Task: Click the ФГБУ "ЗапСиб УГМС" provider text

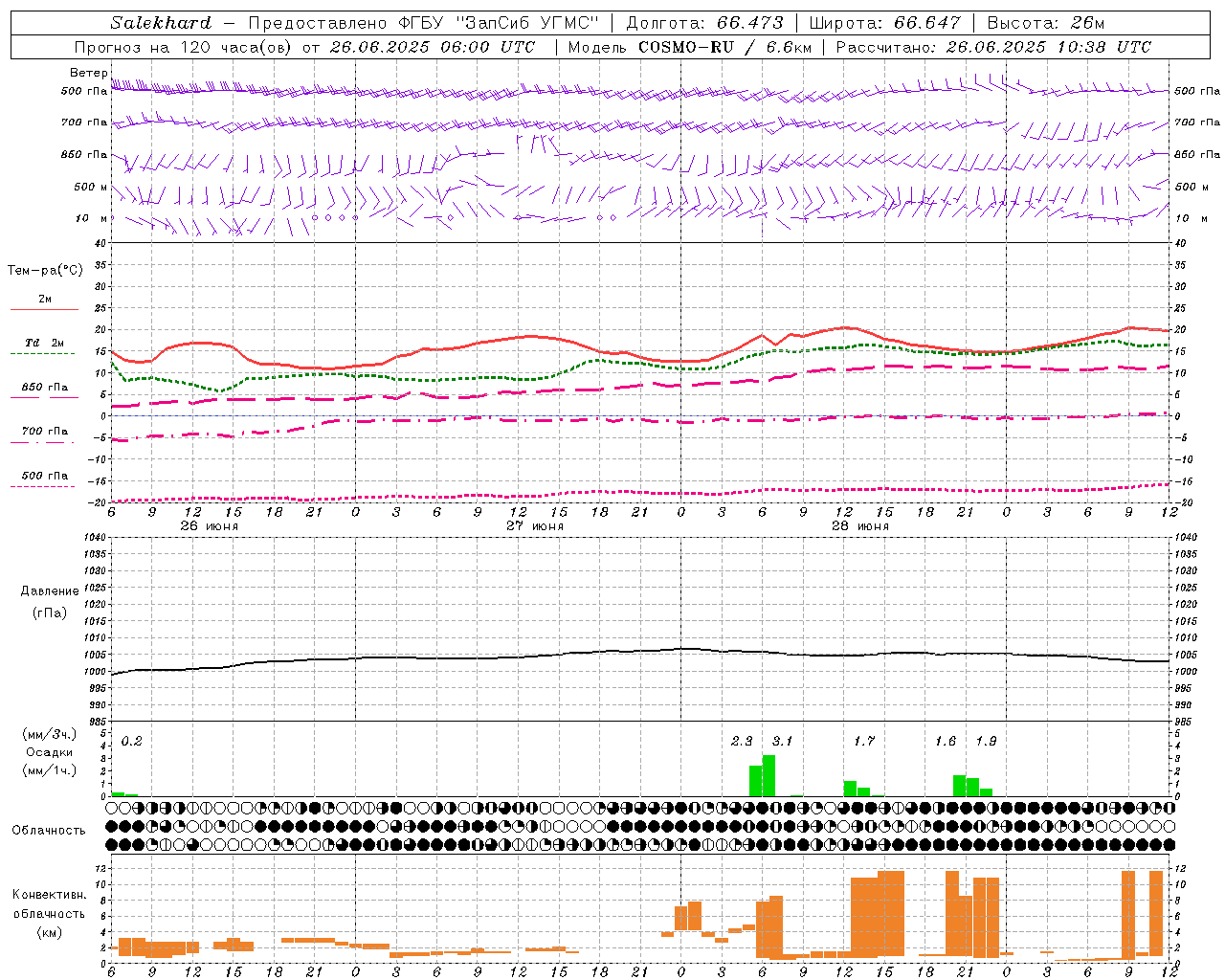Action: click(499, 23)
